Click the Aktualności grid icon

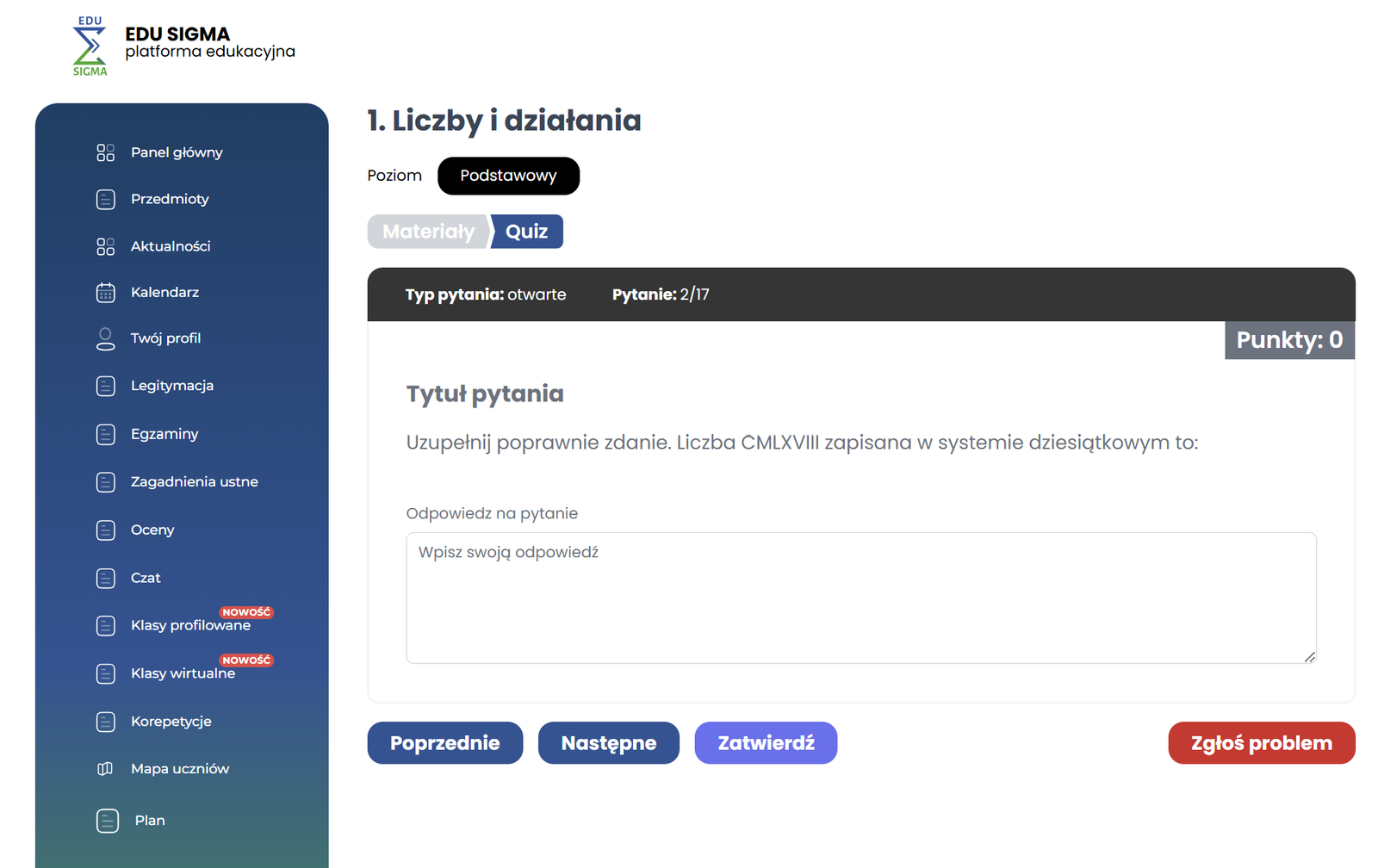point(105,247)
